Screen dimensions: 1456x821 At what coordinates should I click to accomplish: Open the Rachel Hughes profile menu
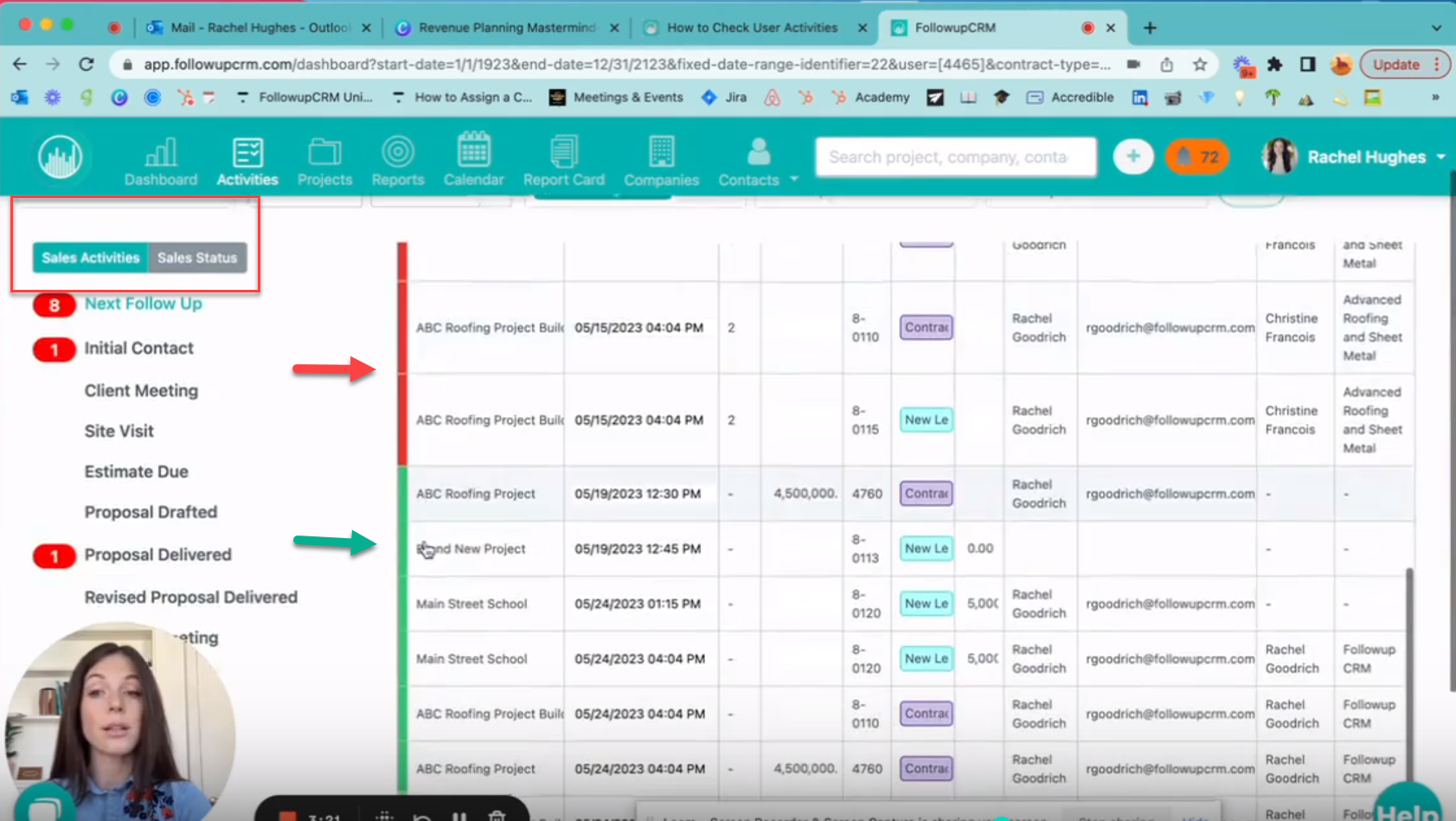click(x=1367, y=157)
